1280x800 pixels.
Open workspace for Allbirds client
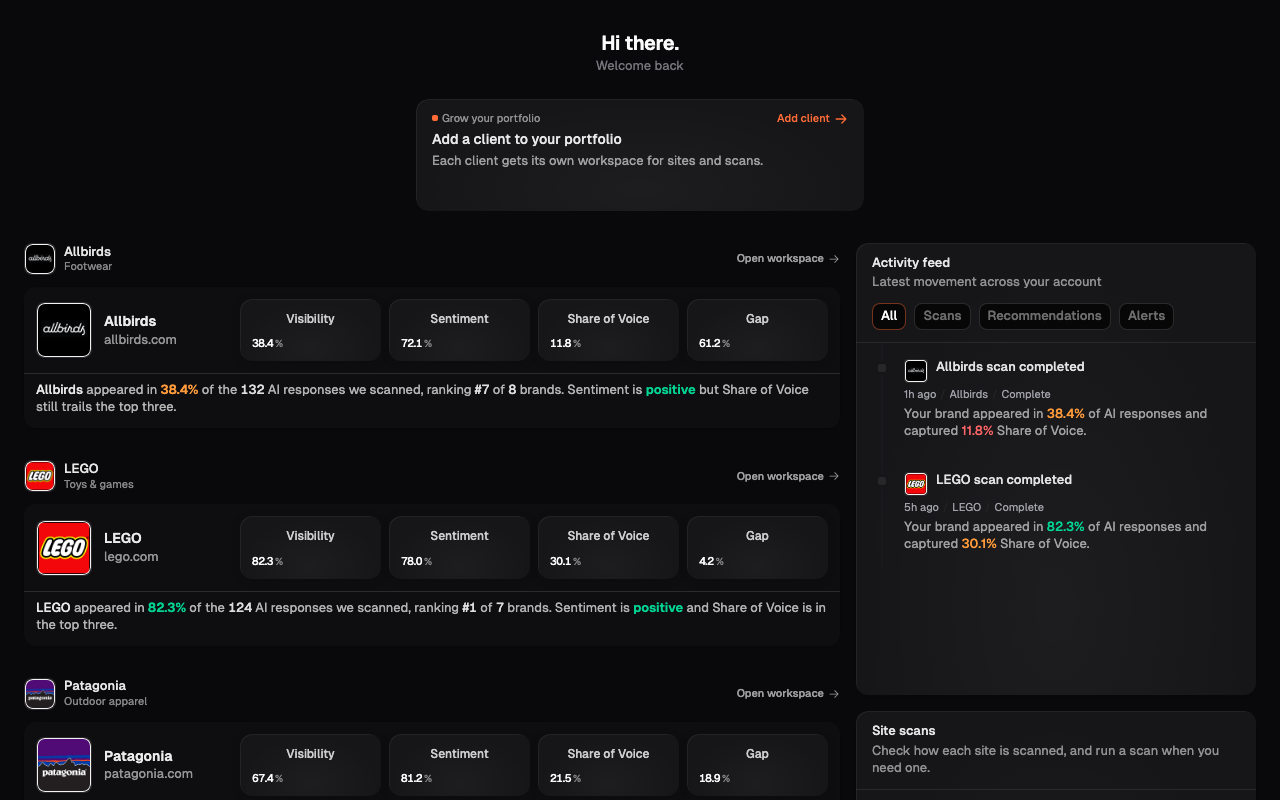click(x=788, y=258)
